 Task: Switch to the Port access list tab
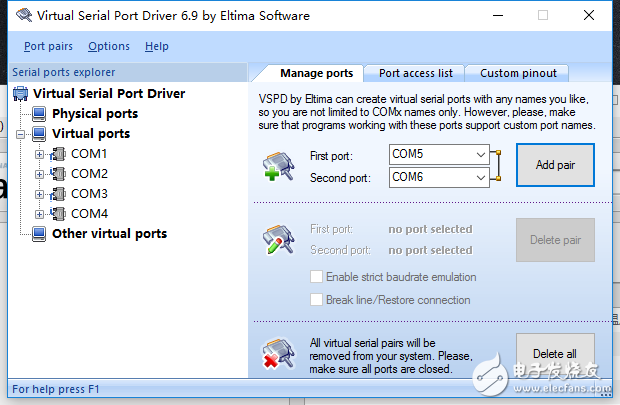coord(416,74)
